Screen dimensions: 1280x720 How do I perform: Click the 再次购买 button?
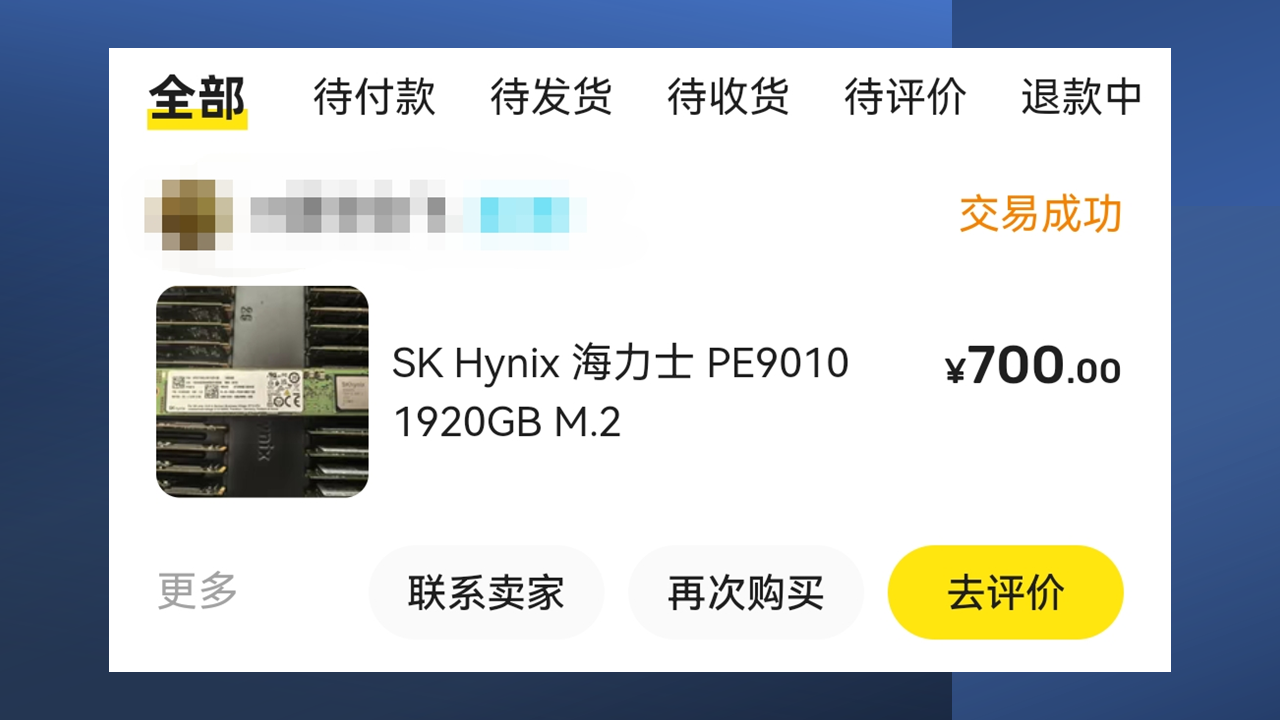746,593
